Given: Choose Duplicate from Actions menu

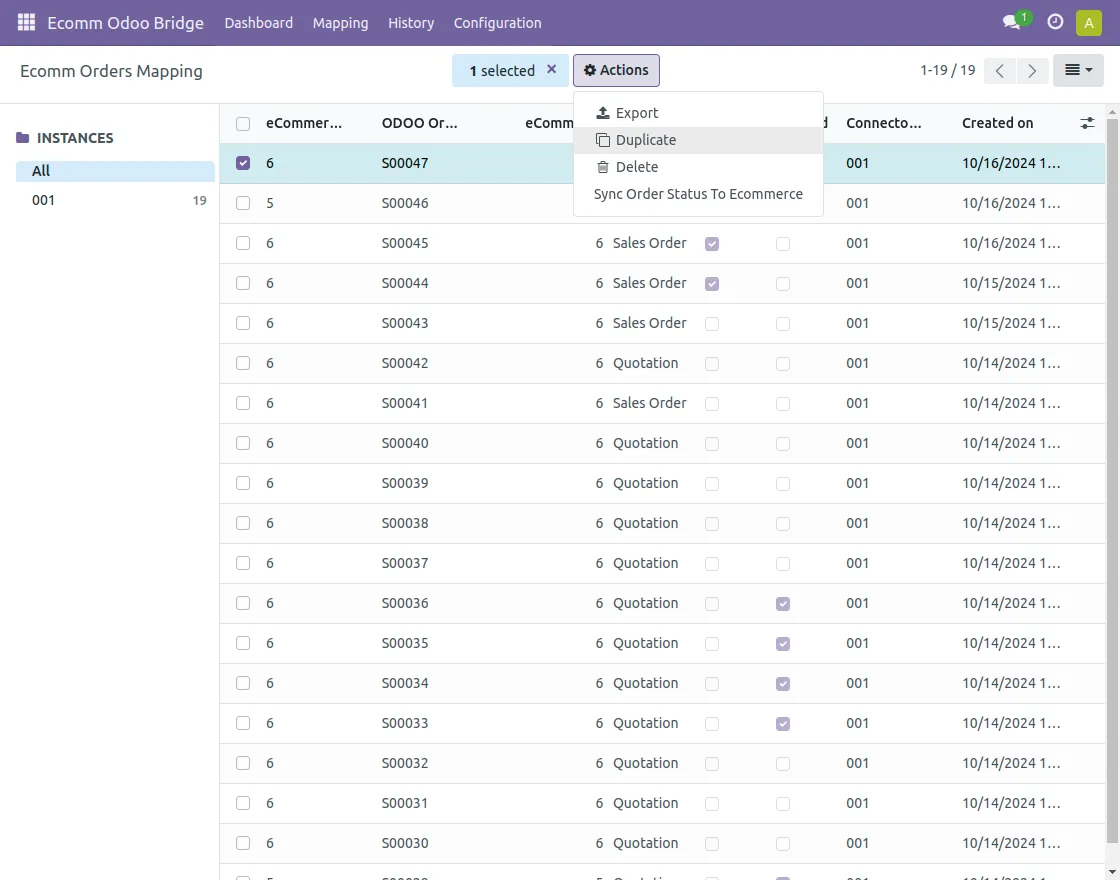Looking at the screenshot, I should tap(645, 140).
